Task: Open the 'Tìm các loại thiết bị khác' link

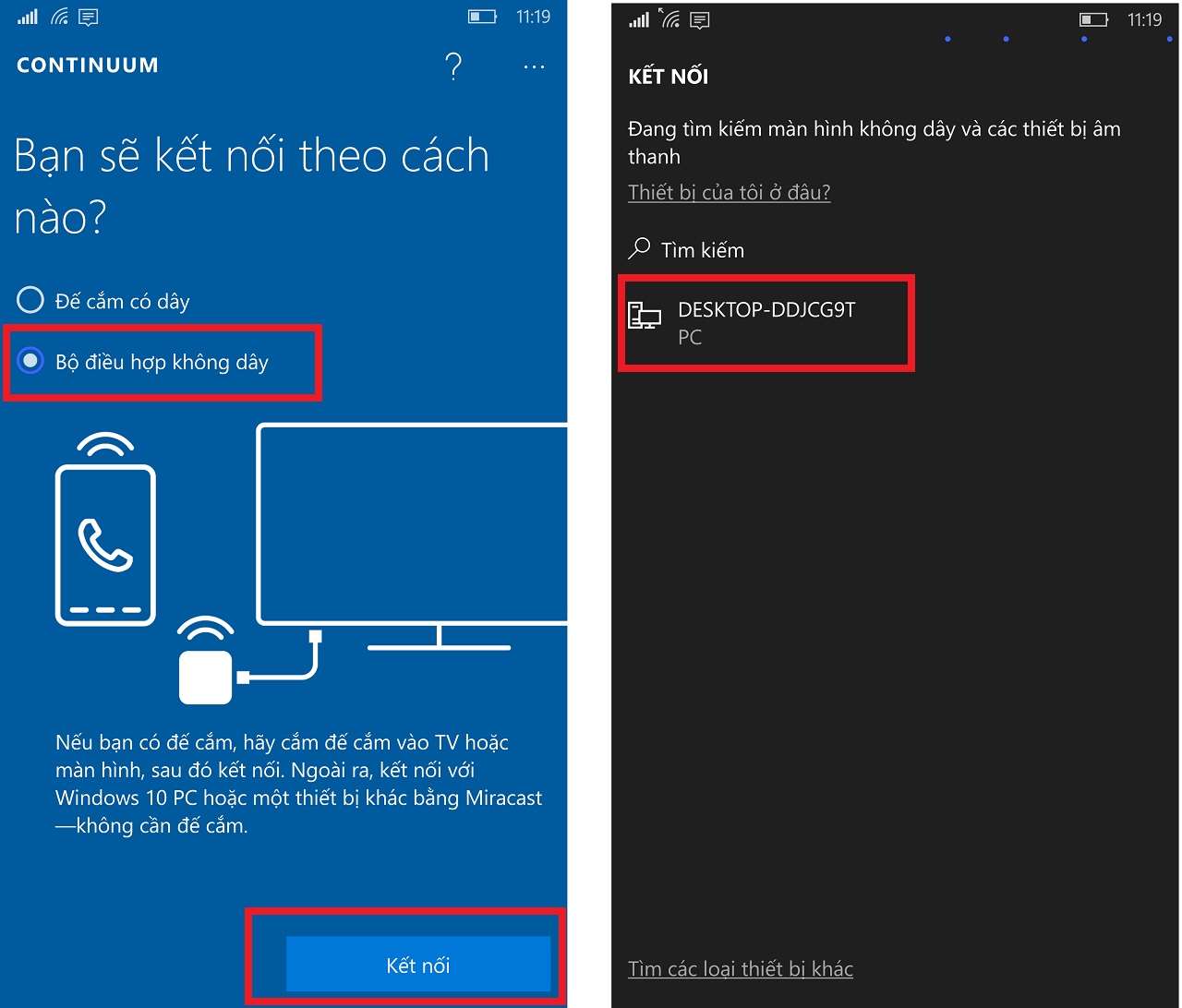Action: pos(741,969)
